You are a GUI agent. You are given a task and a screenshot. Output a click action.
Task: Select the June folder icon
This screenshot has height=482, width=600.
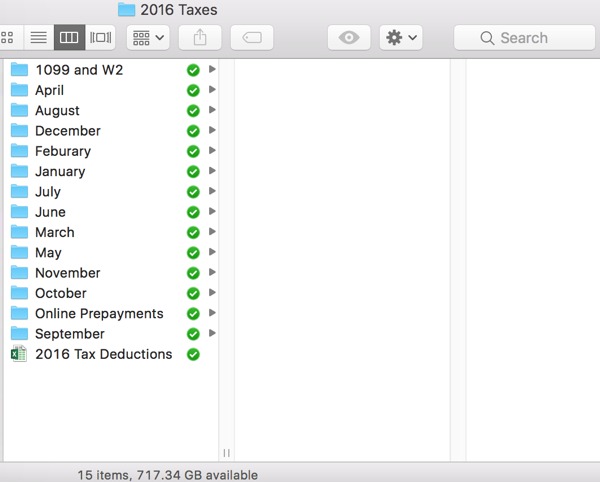[x=19, y=212]
